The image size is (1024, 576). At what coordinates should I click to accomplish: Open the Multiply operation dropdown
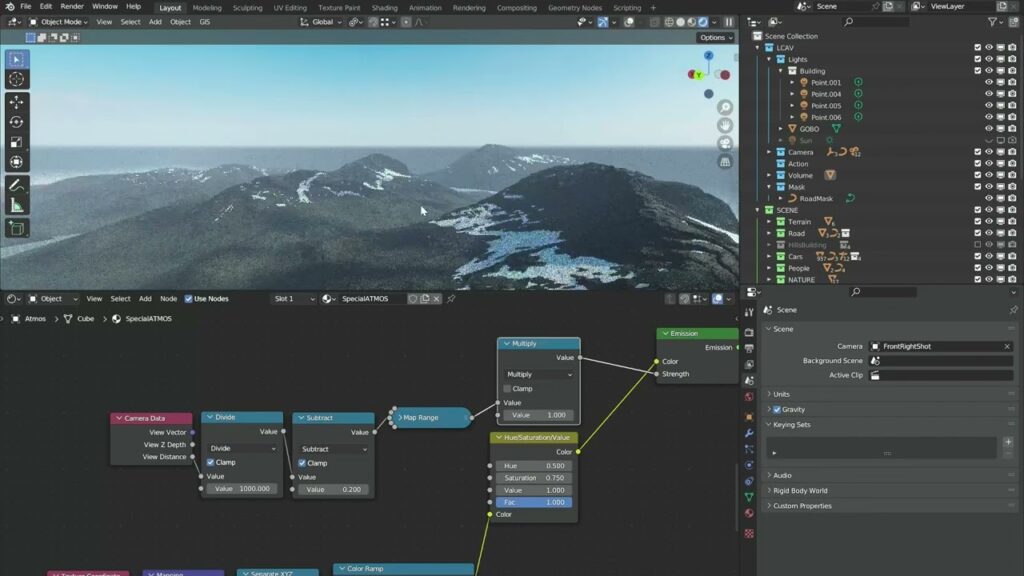[x=539, y=374]
